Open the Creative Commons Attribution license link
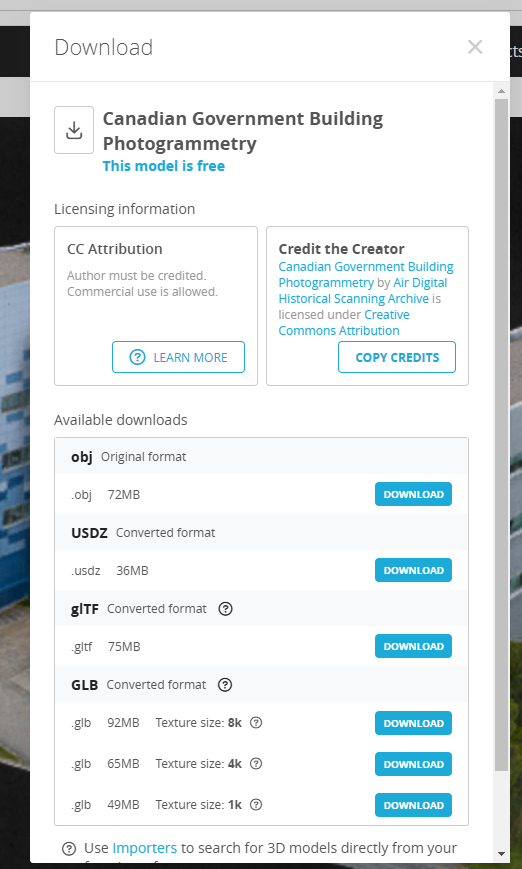Viewport: 522px width, 869px height. click(344, 323)
